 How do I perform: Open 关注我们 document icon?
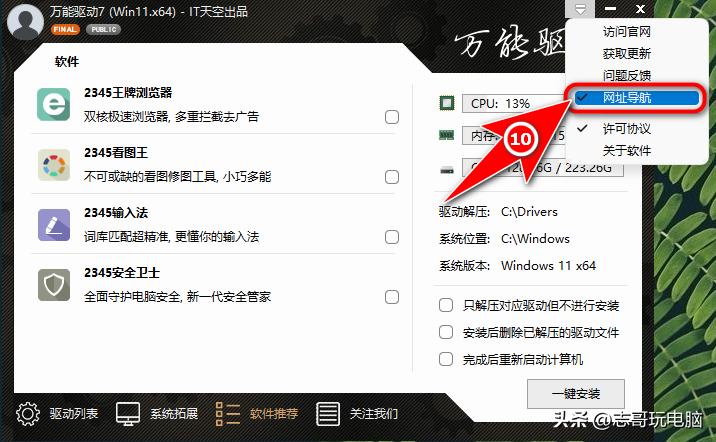pyautogui.click(x=327, y=414)
